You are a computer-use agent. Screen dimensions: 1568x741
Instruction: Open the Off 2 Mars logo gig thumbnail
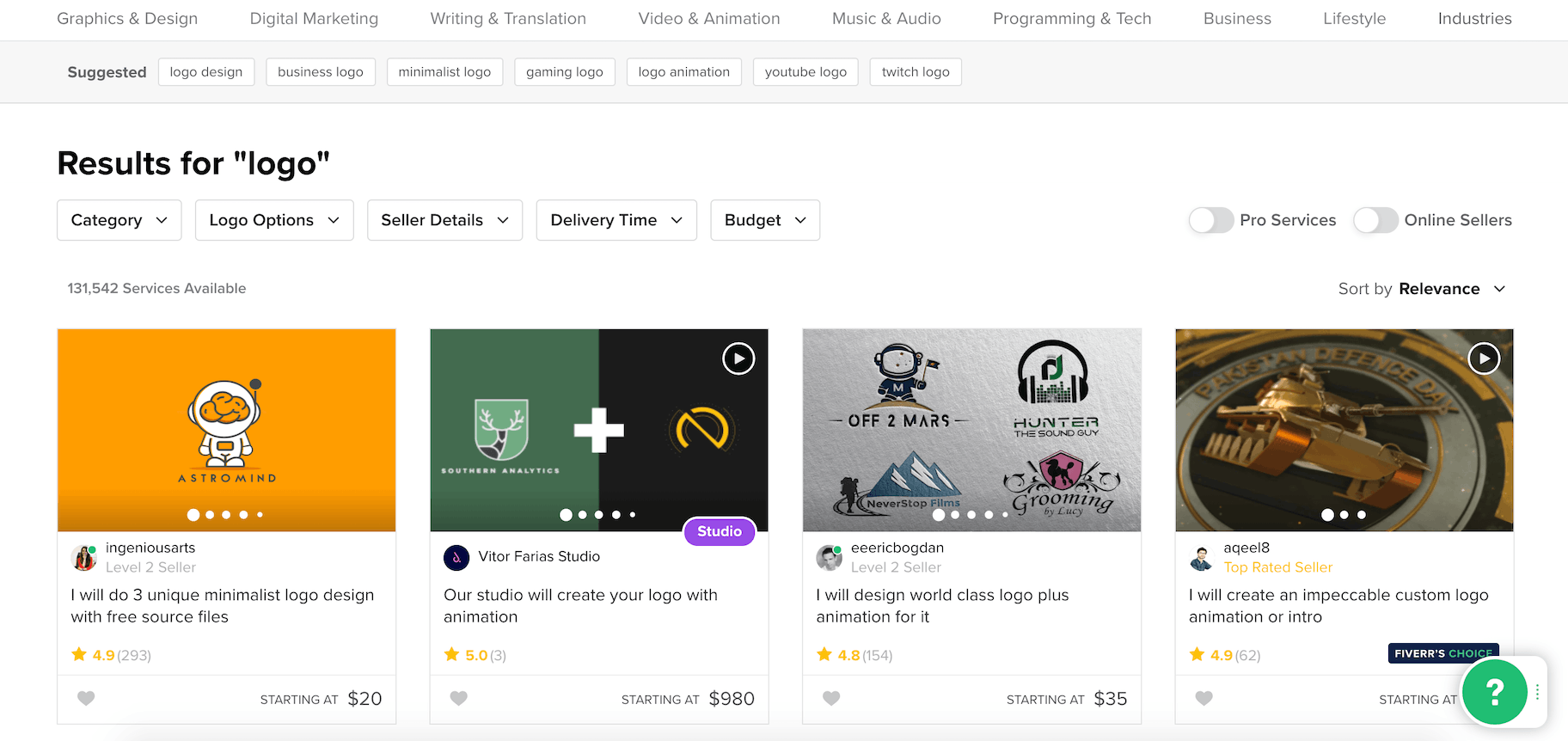pyautogui.click(x=971, y=430)
